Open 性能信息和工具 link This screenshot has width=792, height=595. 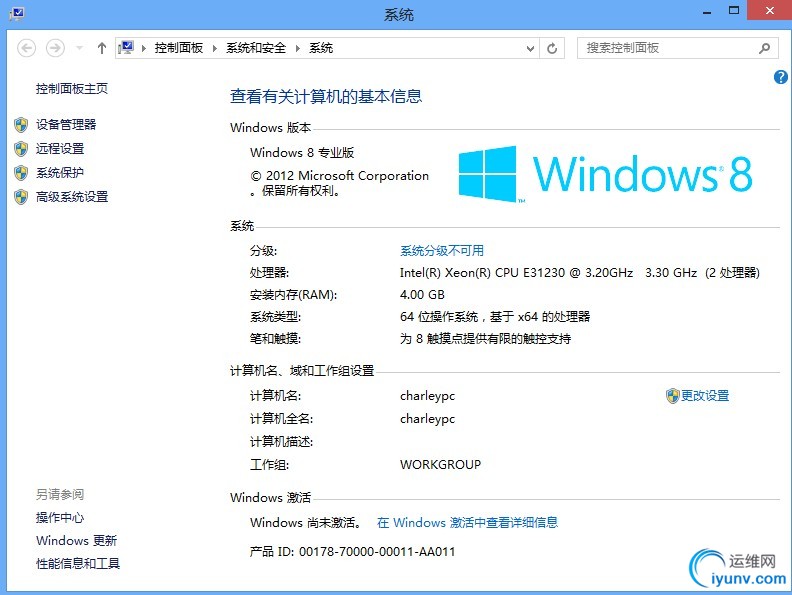(78, 564)
